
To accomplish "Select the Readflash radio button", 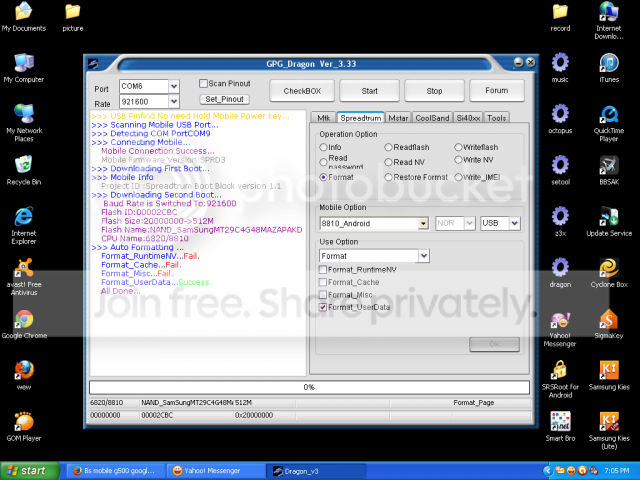I will [x=388, y=147].
